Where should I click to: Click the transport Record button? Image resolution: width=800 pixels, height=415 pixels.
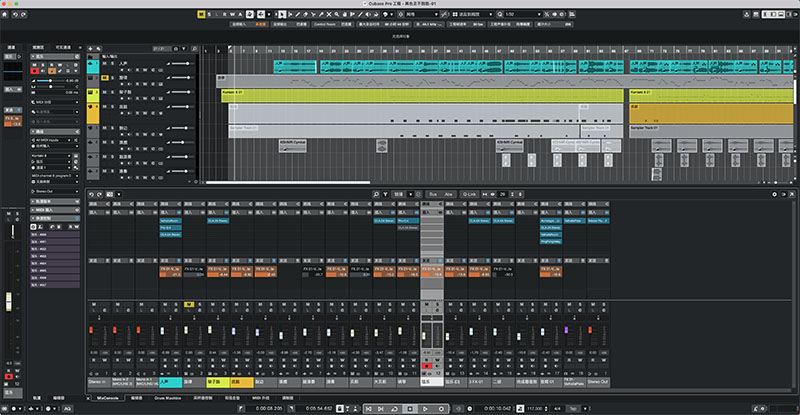click(441, 409)
